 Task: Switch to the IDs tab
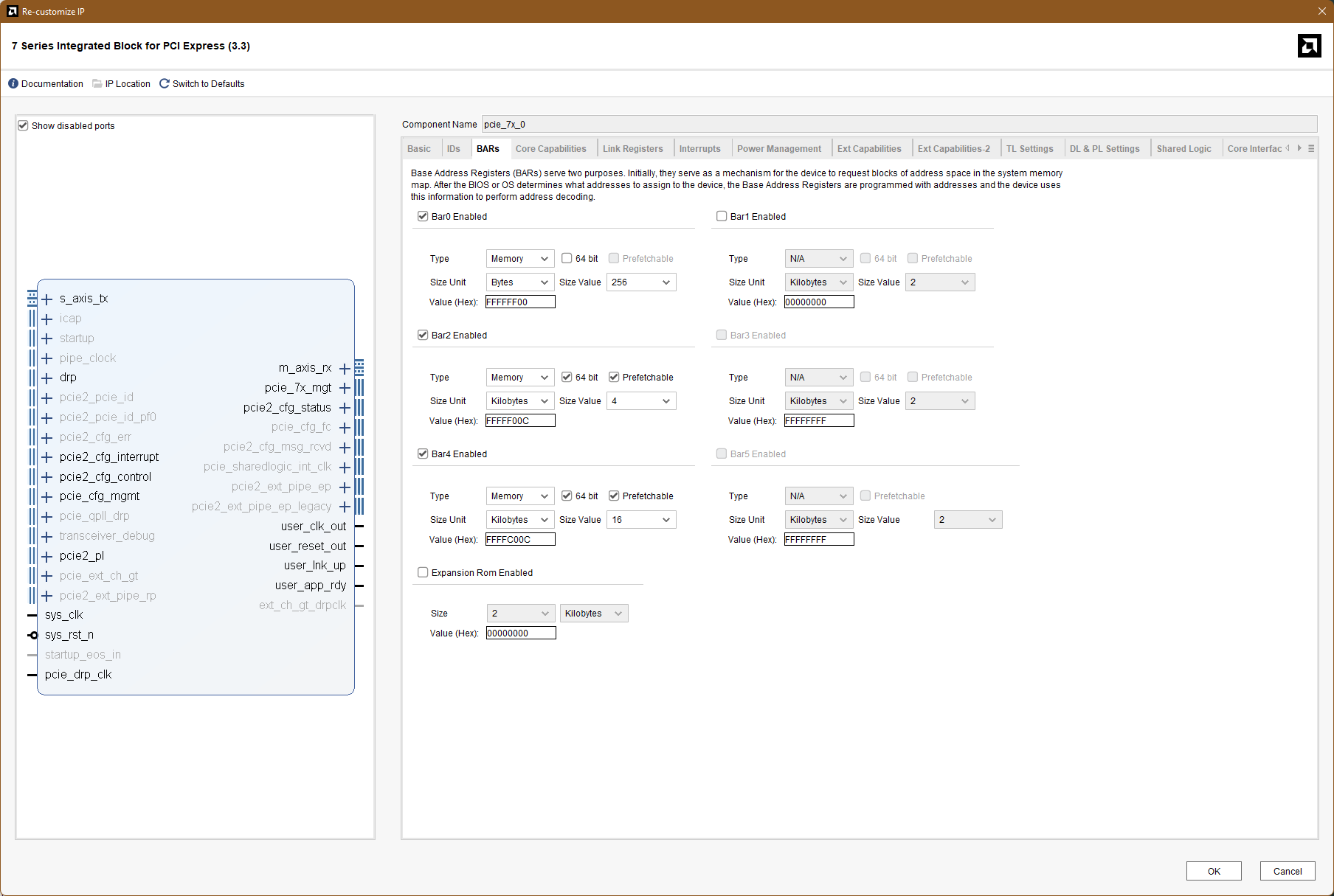click(x=454, y=149)
